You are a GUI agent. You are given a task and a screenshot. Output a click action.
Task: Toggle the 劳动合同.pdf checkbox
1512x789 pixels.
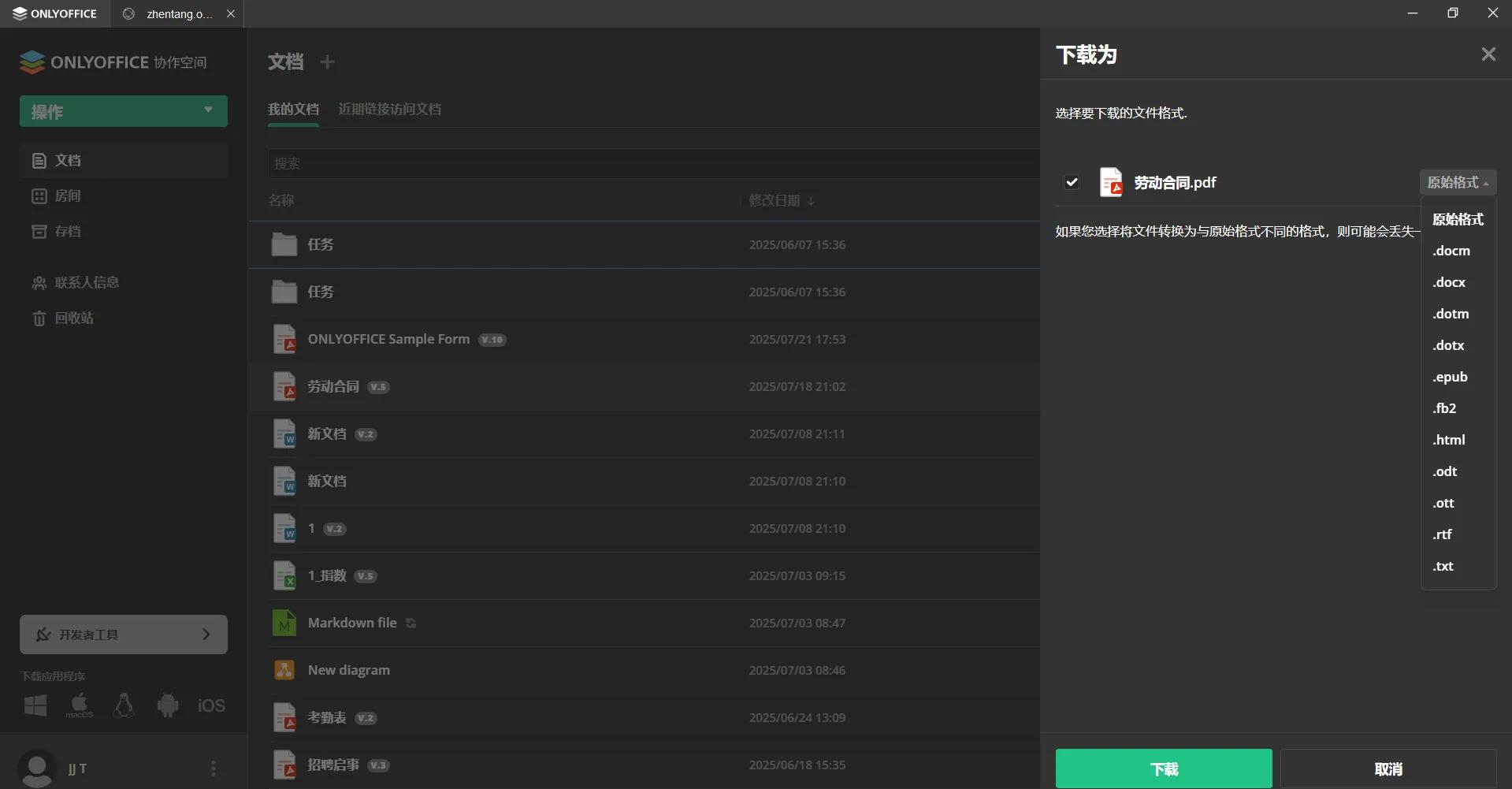(x=1072, y=182)
